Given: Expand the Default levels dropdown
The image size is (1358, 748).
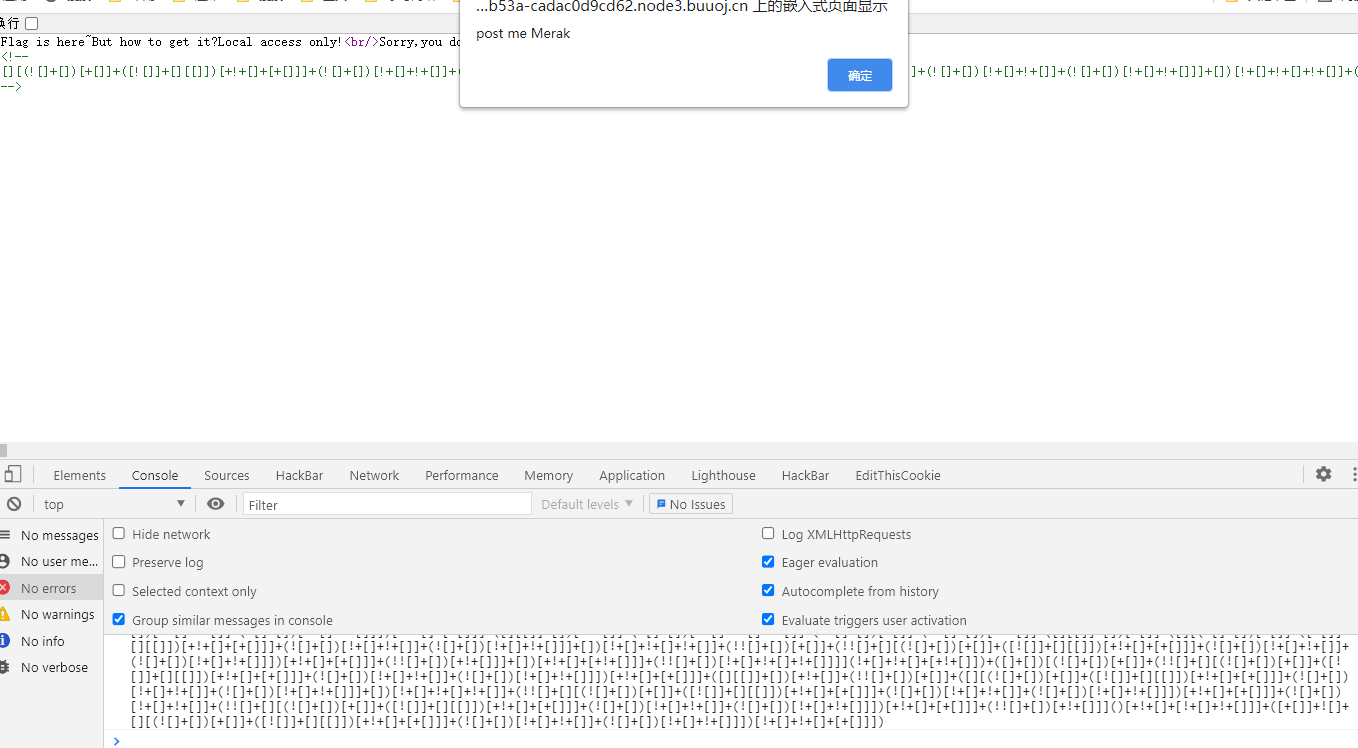Looking at the screenshot, I should 586,504.
